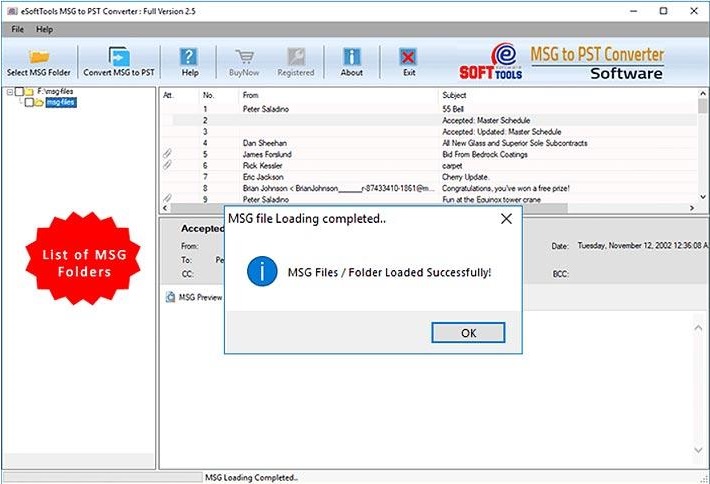Select 'Fun at the Equinox tower crane' email
Viewport: 710px width, 484px height.
click(x=429, y=199)
